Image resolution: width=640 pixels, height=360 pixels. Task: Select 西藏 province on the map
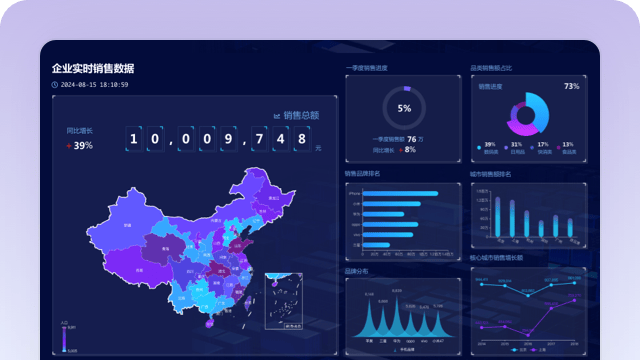click(139, 270)
